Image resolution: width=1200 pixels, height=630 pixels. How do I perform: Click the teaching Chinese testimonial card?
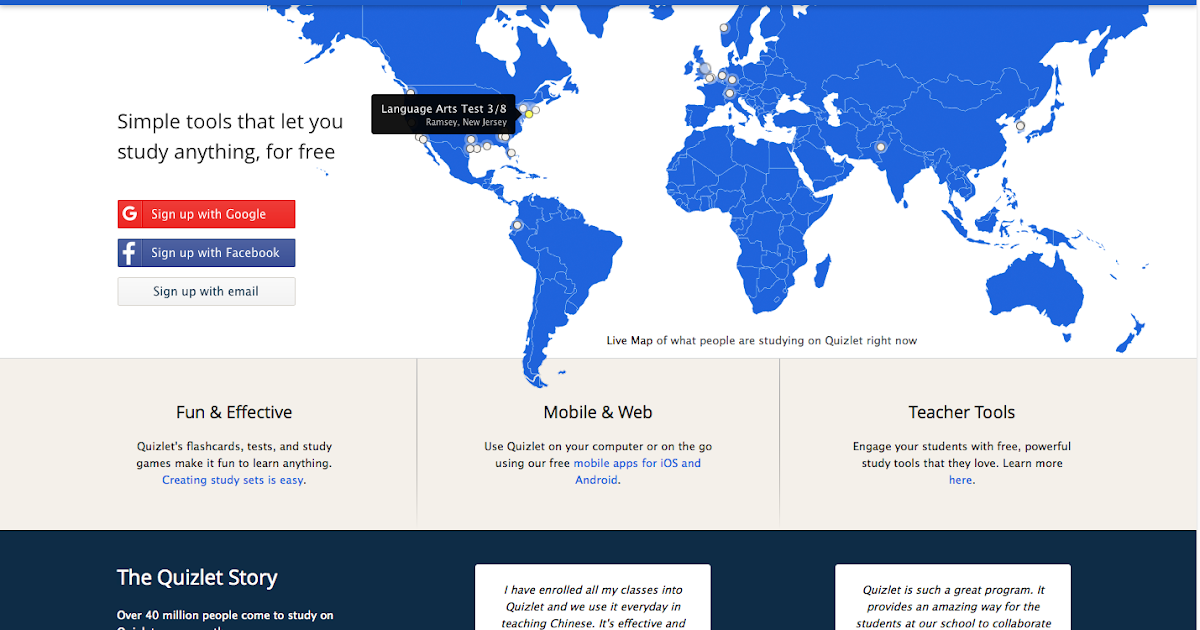click(x=593, y=598)
